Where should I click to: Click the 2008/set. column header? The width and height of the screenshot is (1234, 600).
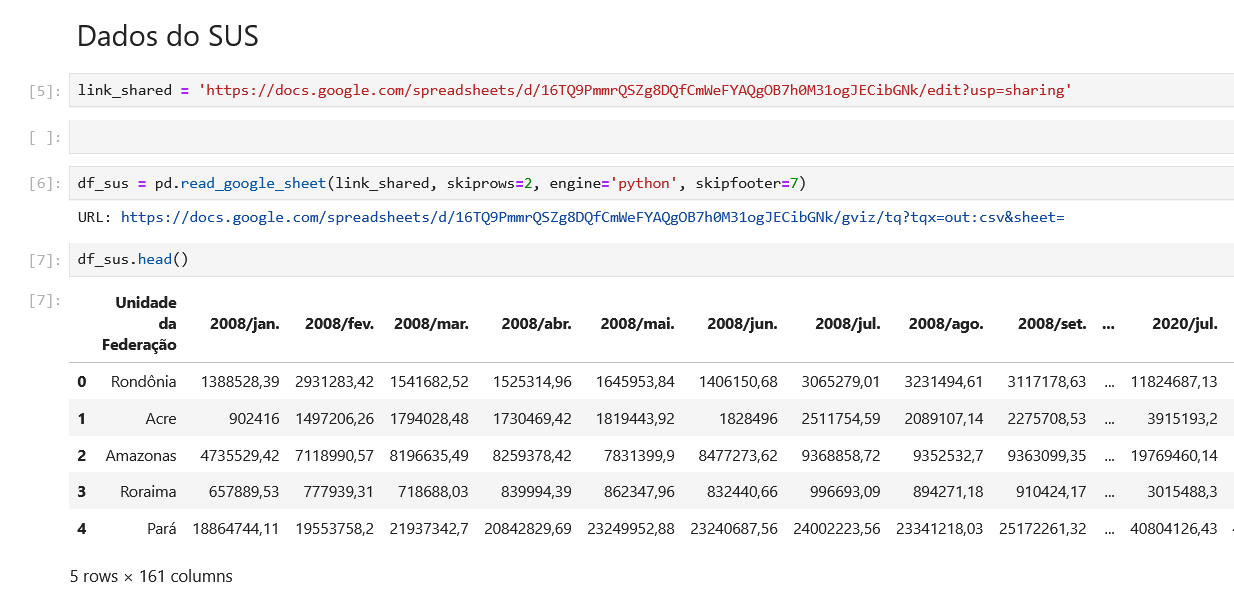tap(1052, 324)
